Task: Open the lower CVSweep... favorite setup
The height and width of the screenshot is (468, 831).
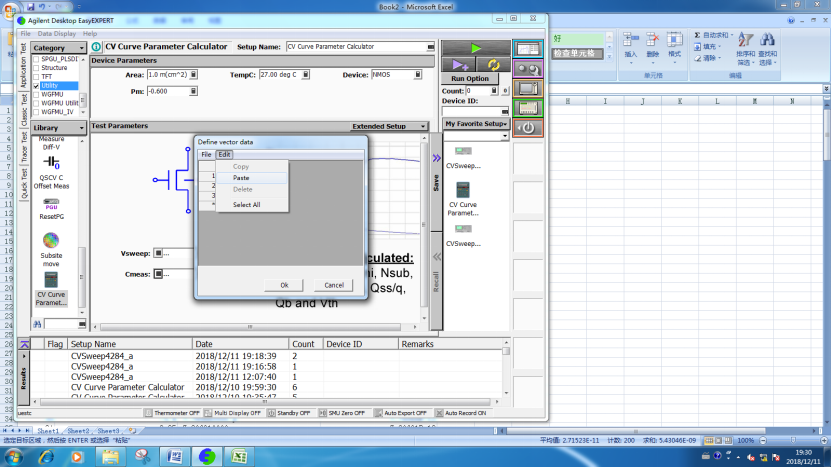Action: click(463, 235)
